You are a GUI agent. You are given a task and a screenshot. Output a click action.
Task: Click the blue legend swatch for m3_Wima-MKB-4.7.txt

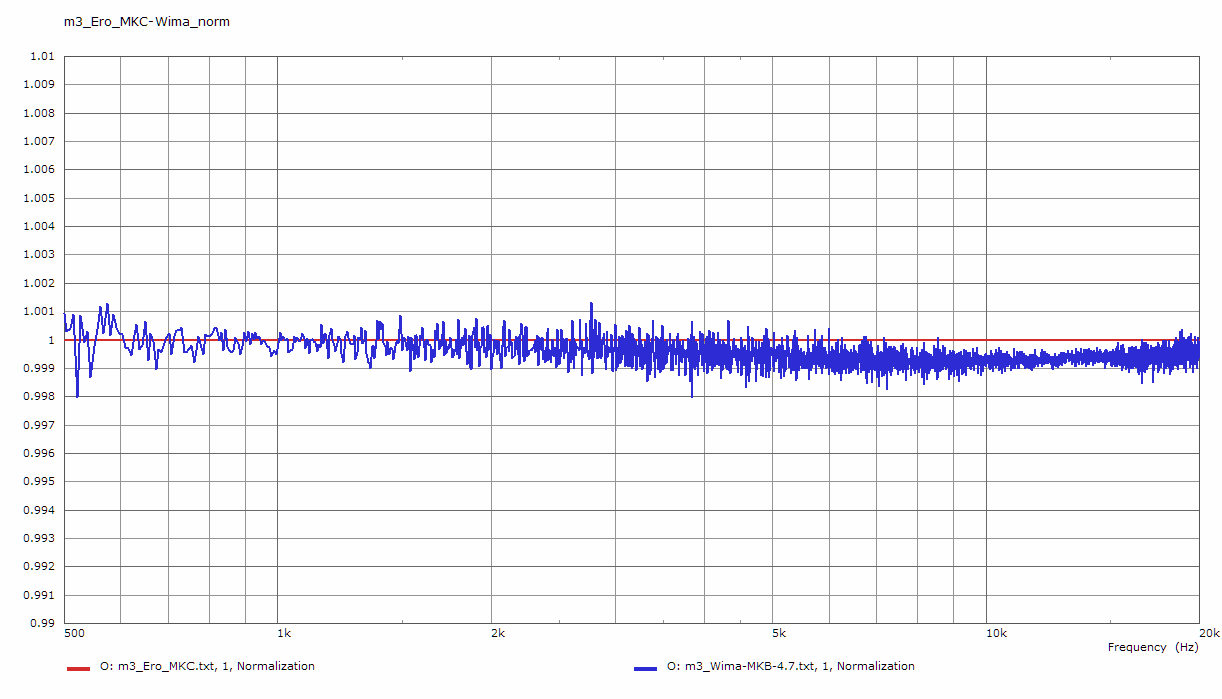pyautogui.click(x=645, y=667)
